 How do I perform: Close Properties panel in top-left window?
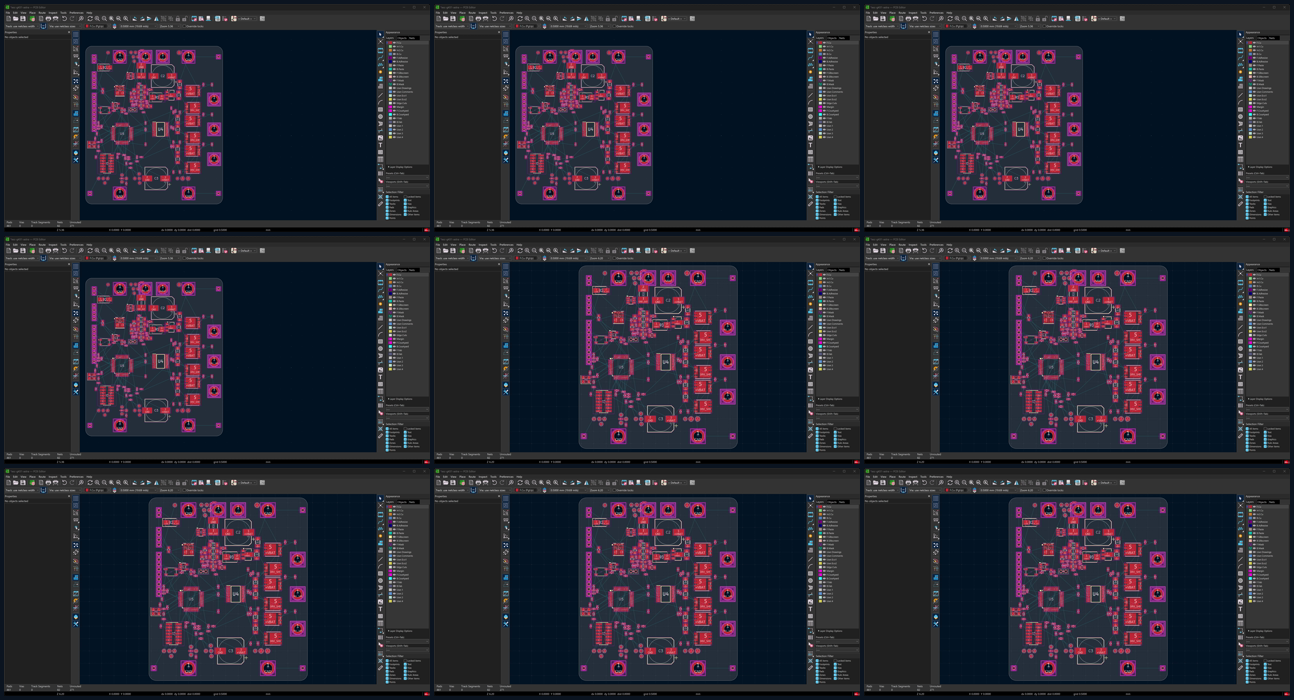pyautogui.click(x=69, y=32)
